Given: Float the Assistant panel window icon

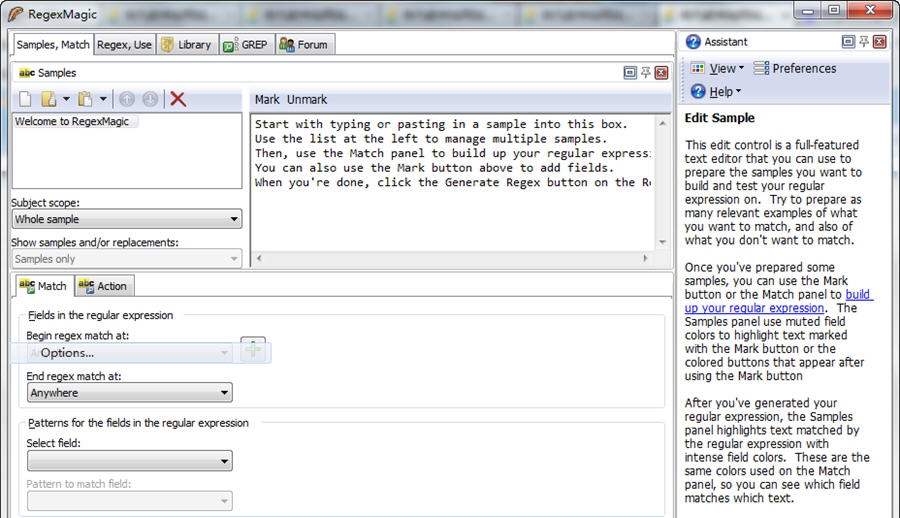Looking at the screenshot, I should pos(848,41).
